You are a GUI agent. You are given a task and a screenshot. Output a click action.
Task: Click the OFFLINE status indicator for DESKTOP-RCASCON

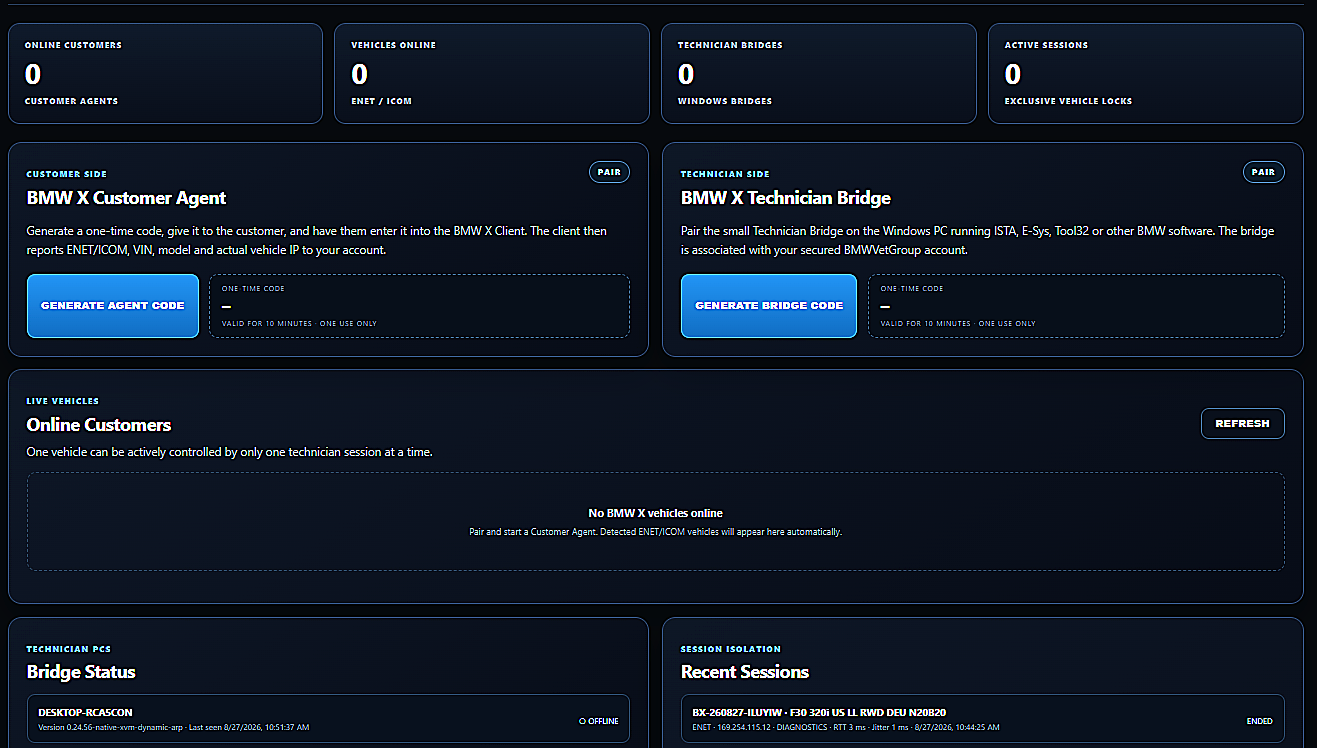click(x=599, y=721)
